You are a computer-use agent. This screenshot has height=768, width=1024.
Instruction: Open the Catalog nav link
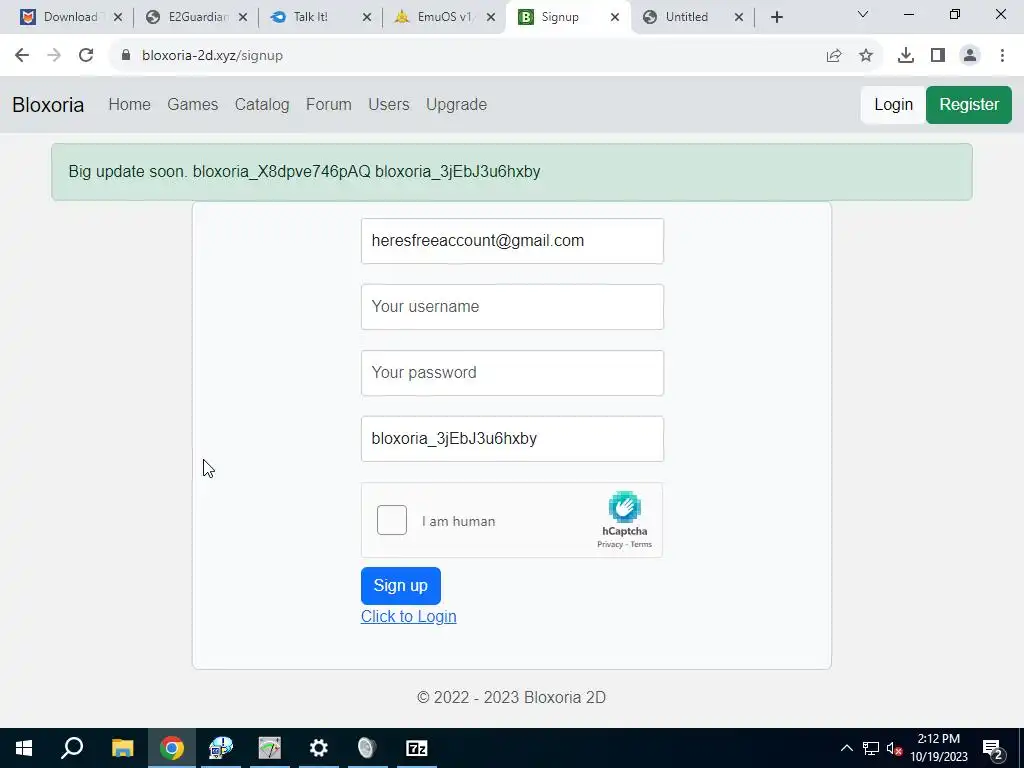(x=262, y=104)
